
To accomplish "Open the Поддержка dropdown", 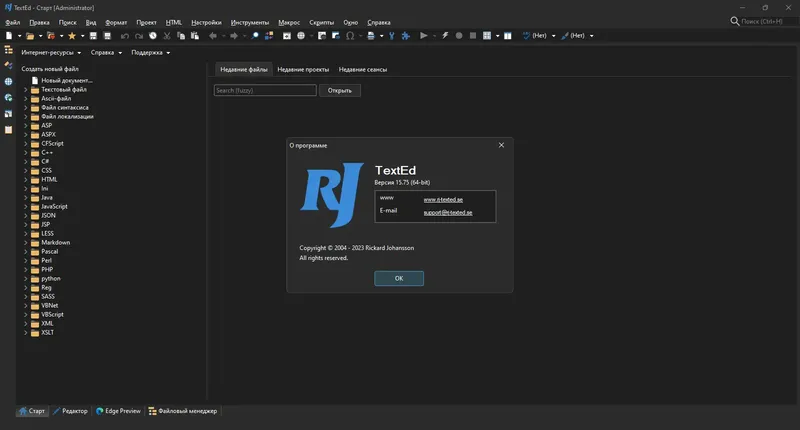I will pos(151,53).
